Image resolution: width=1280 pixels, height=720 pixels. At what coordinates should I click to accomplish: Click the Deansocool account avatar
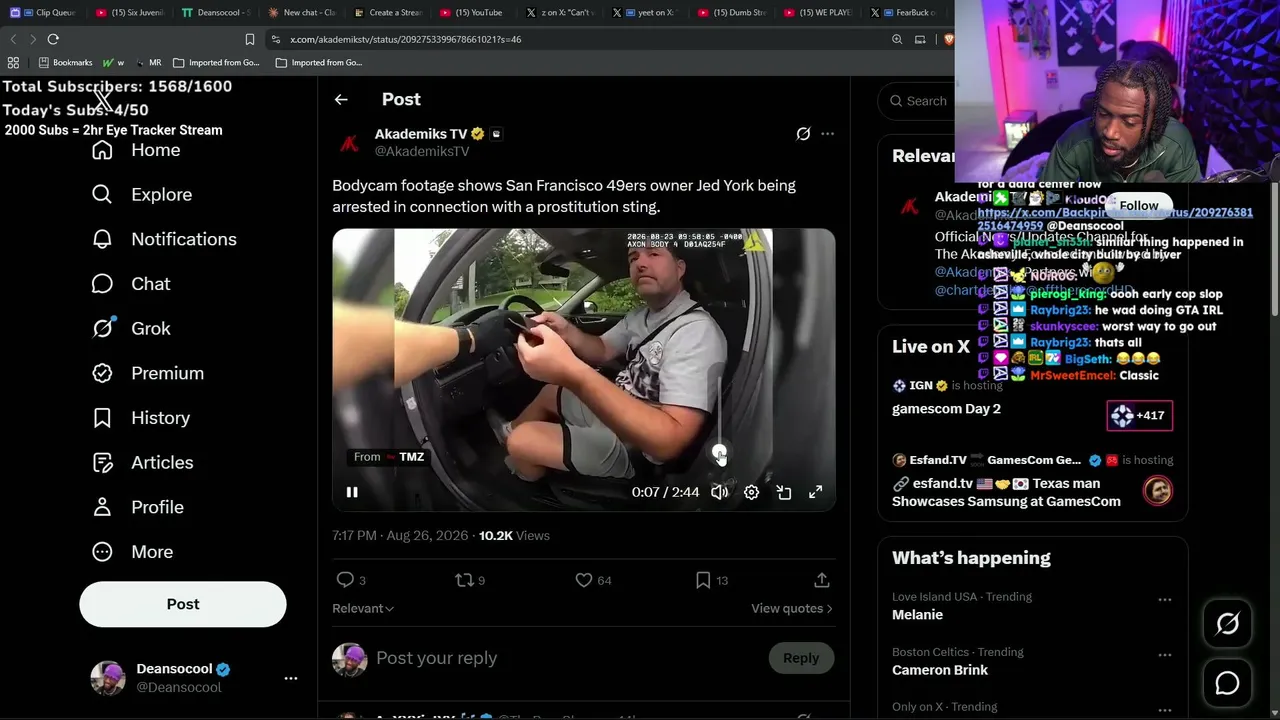(108, 678)
